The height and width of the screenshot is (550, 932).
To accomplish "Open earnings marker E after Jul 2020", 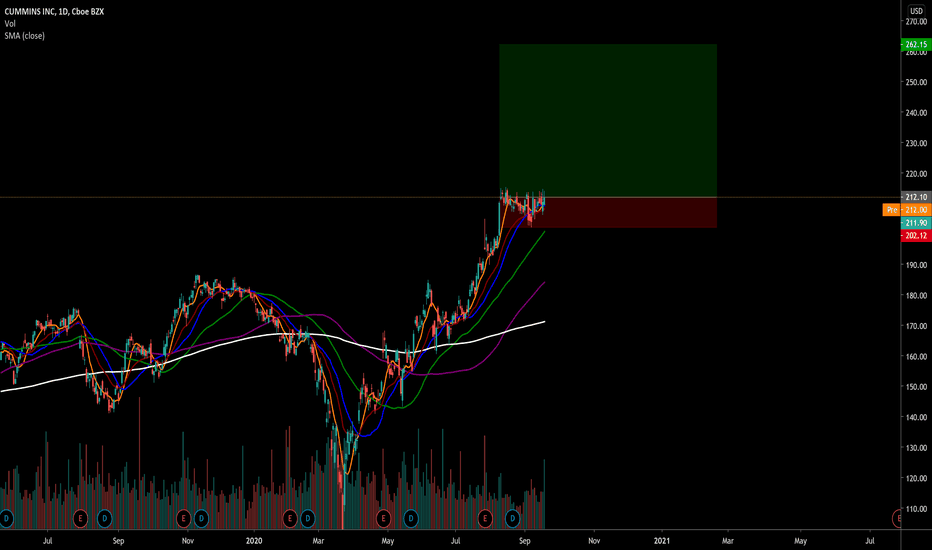I will click(485, 518).
